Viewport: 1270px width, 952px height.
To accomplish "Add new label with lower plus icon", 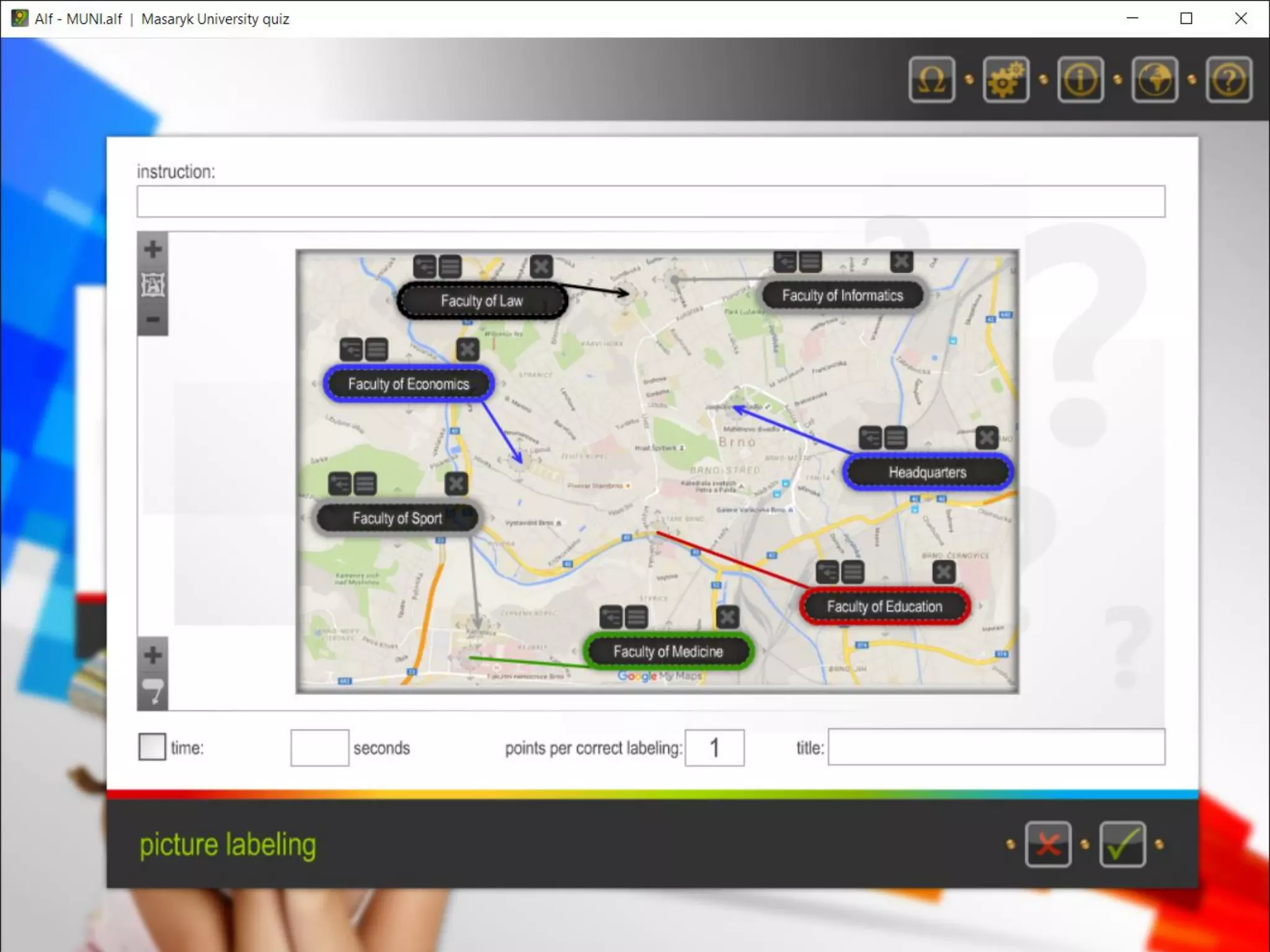I will pyautogui.click(x=153, y=655).
